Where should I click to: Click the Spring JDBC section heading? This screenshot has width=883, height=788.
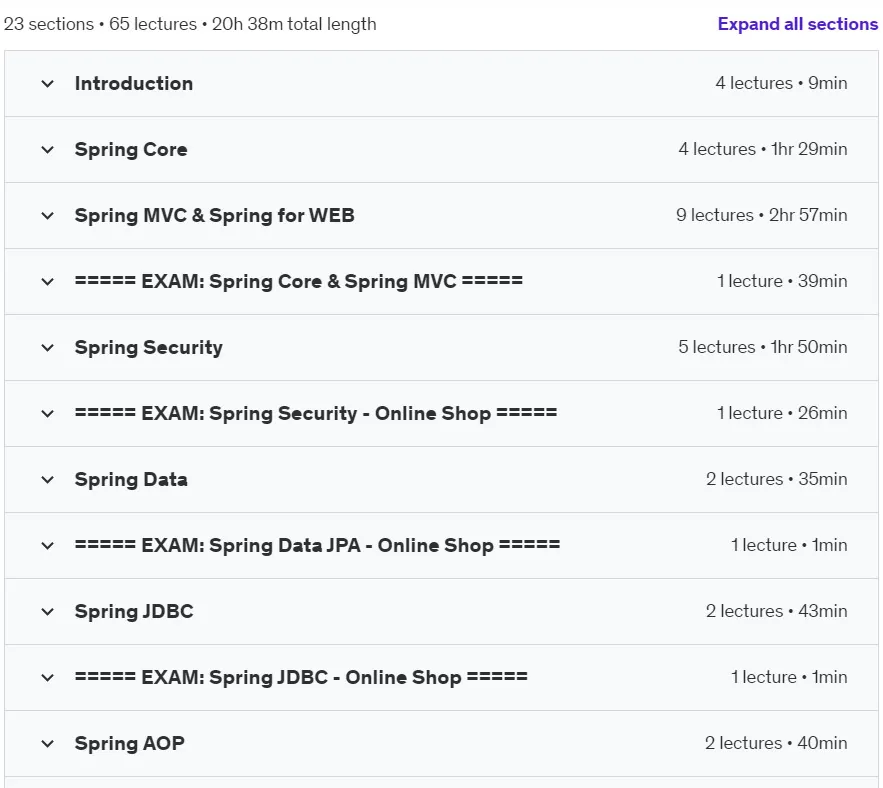[134, 611]
